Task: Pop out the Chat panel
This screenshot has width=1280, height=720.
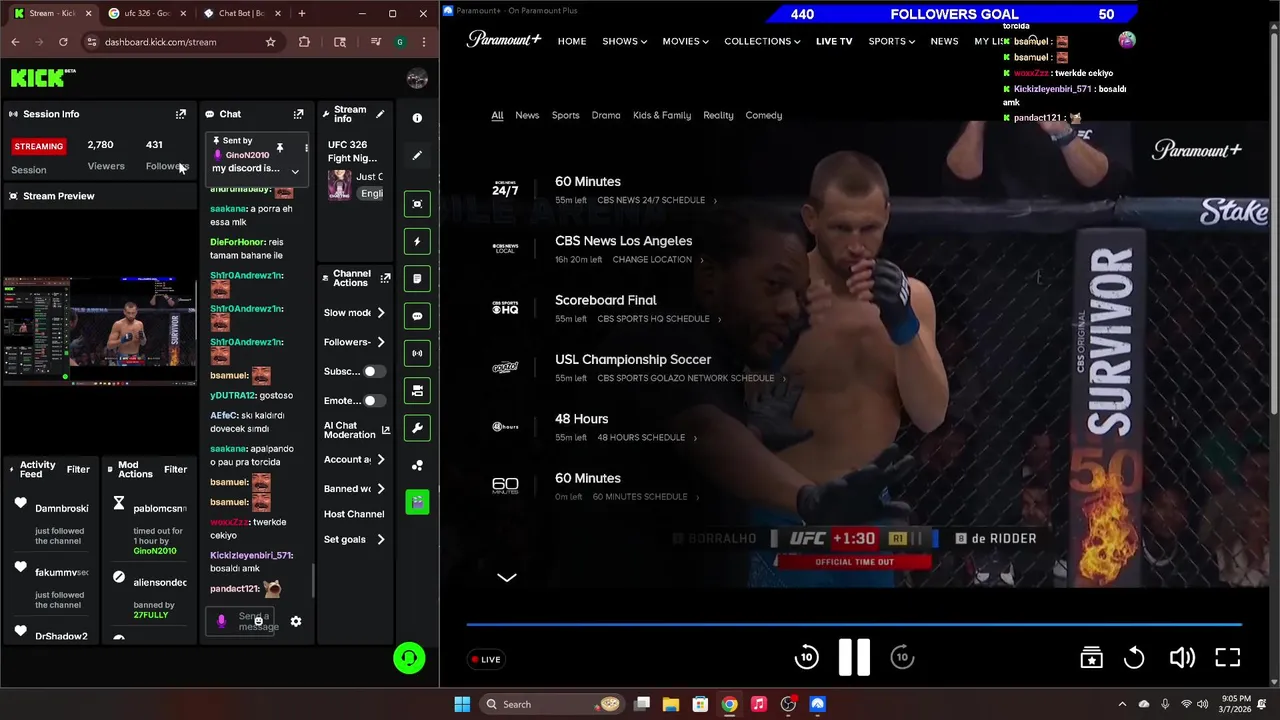Action: point(298,114)
